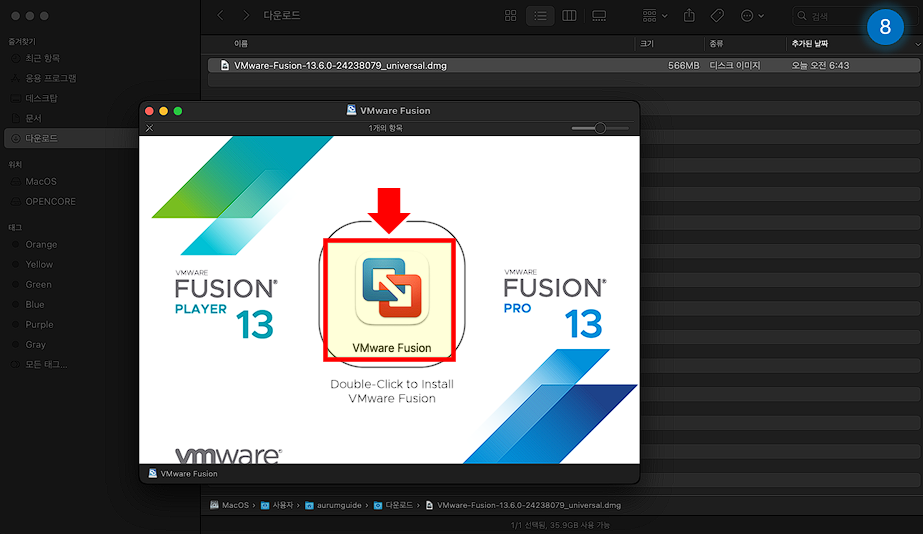
Task: Adjust icon size slider in VMware Fusion window
Action: coord(600,128)
